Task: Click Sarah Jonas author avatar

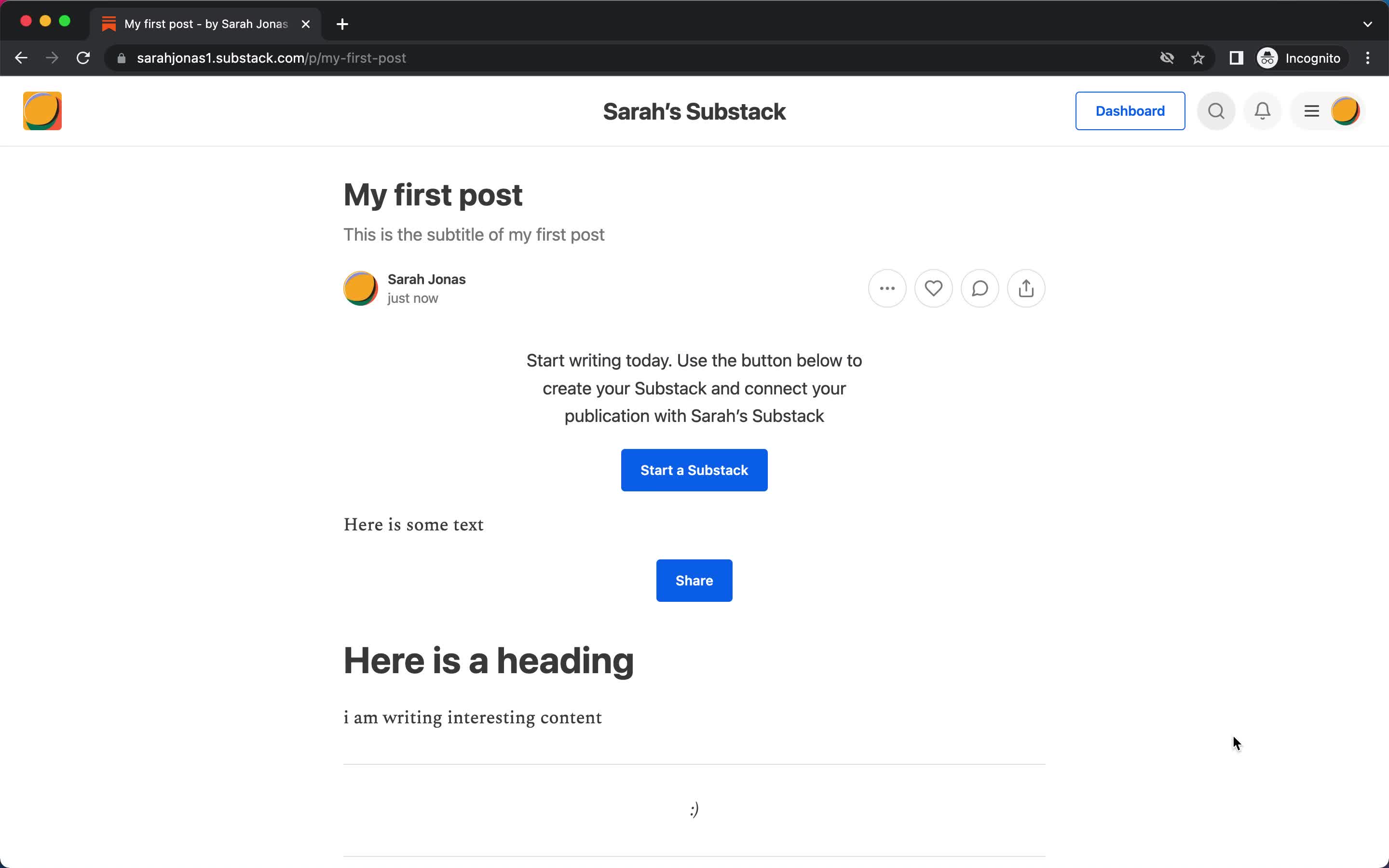Action: pos(360,288)
